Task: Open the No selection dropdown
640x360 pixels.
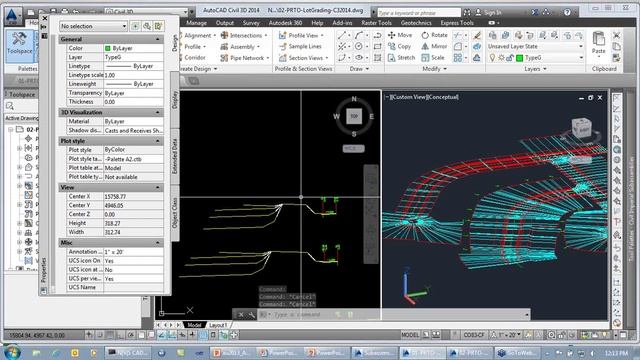Action: tap(93, 27)
